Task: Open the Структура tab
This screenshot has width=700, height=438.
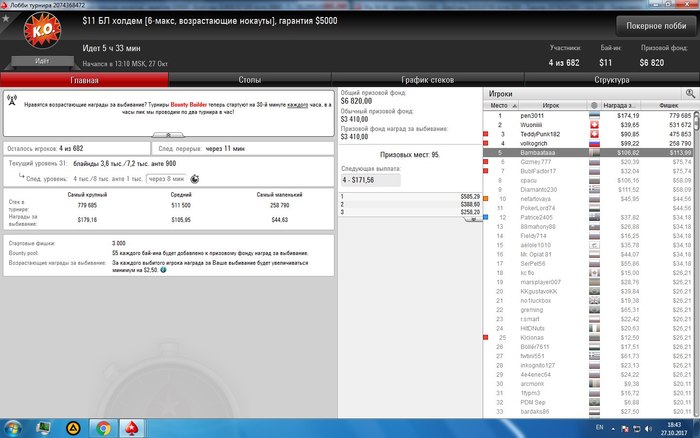Action: [x=612, y=80]
